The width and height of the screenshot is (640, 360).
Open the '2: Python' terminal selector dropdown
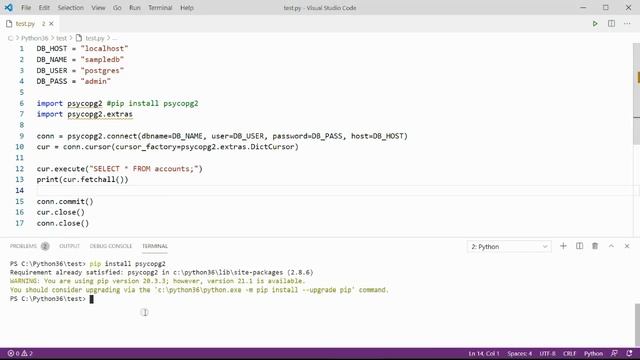(509, 247)
